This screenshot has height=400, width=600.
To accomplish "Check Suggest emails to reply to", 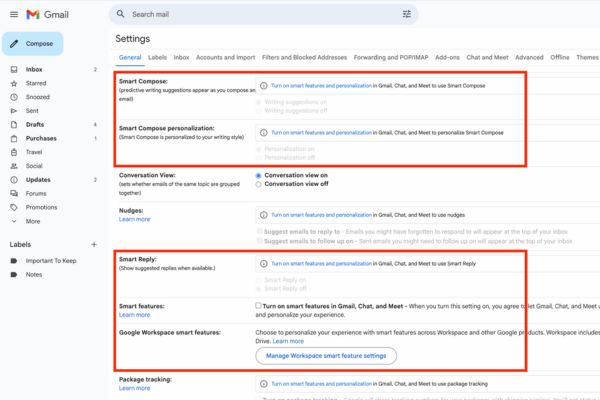I will click(x=259, y=231).
